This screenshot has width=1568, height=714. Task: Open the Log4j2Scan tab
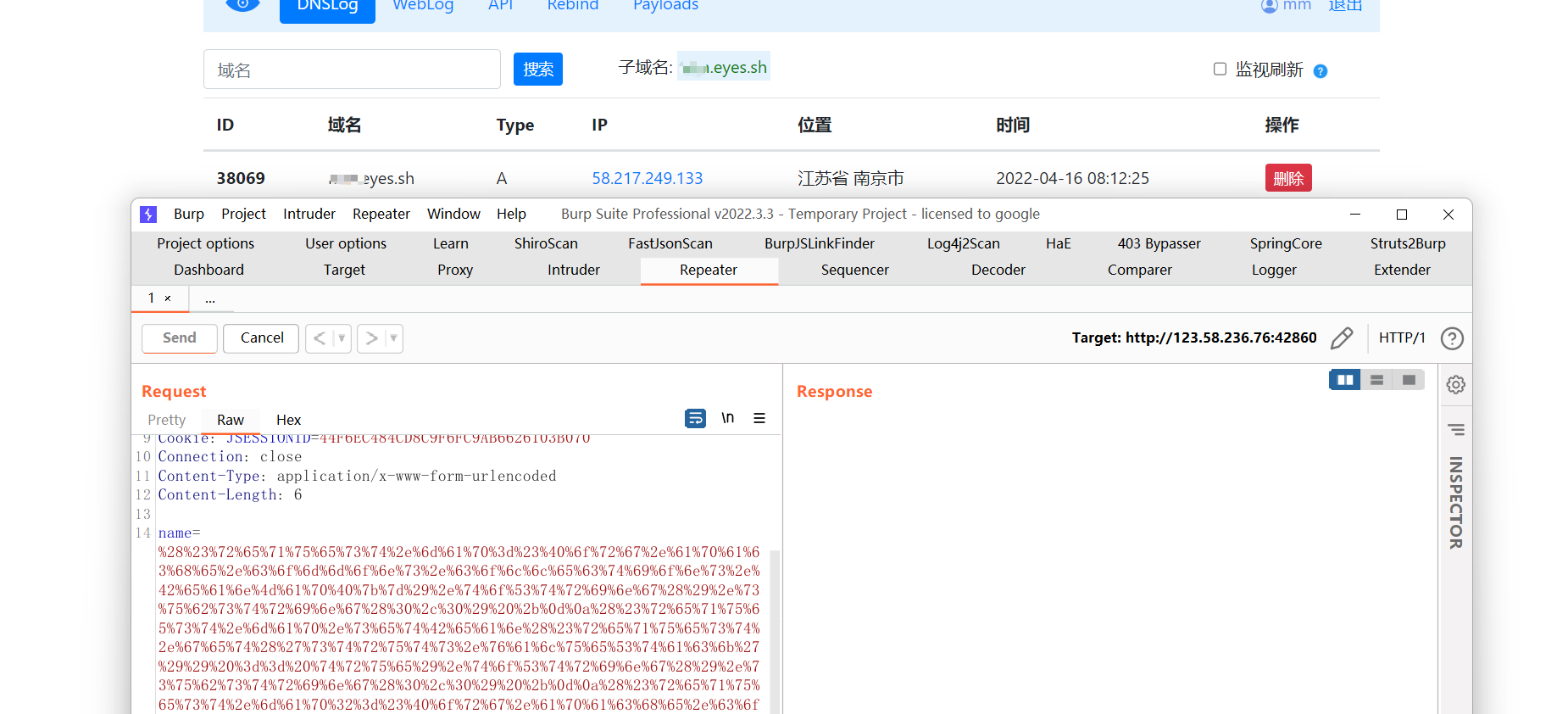tap(964, 243)
